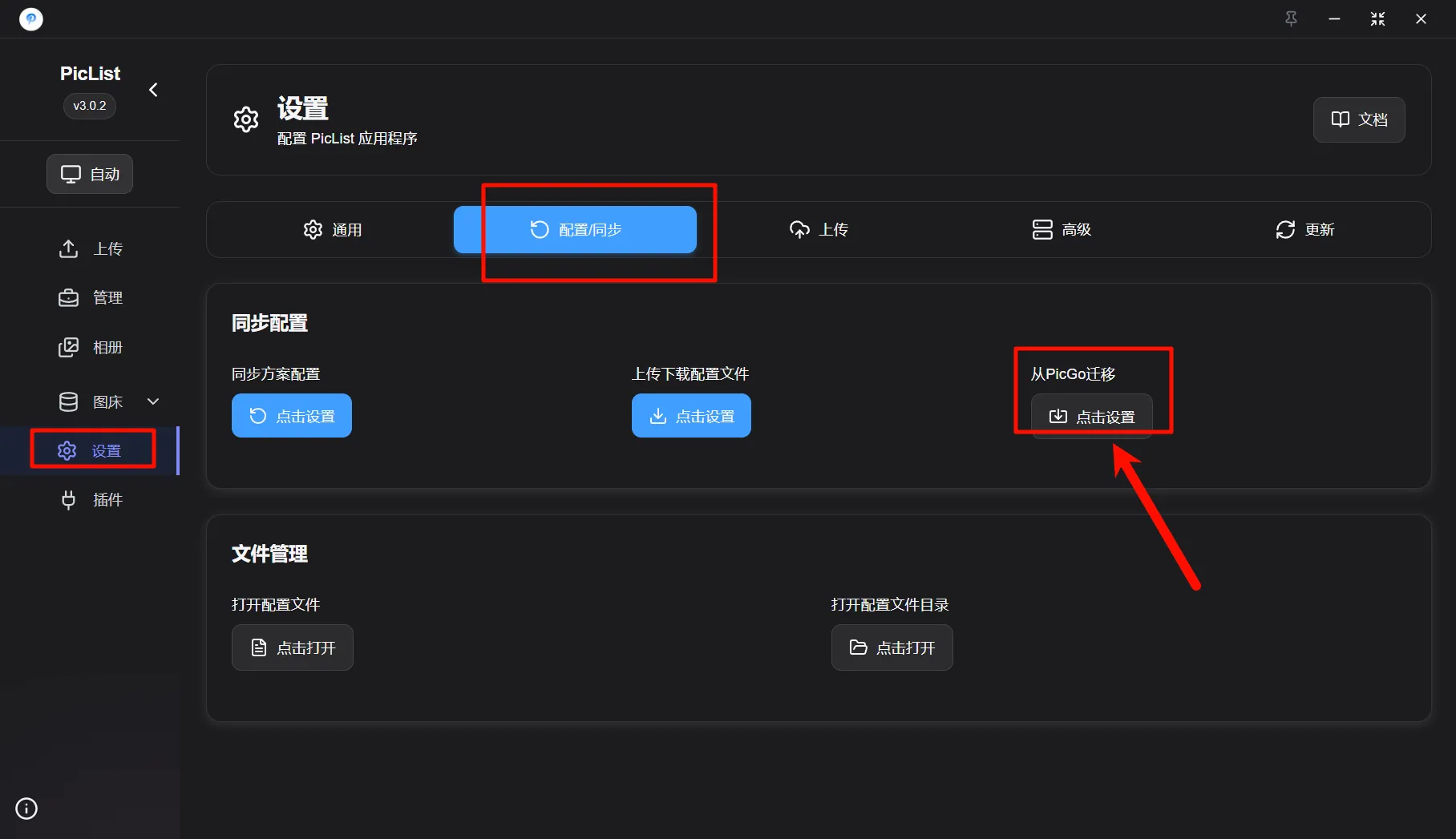Click the 同步方案配置 label
This screenshot has height=839, width=1456.
click(276, 374)
